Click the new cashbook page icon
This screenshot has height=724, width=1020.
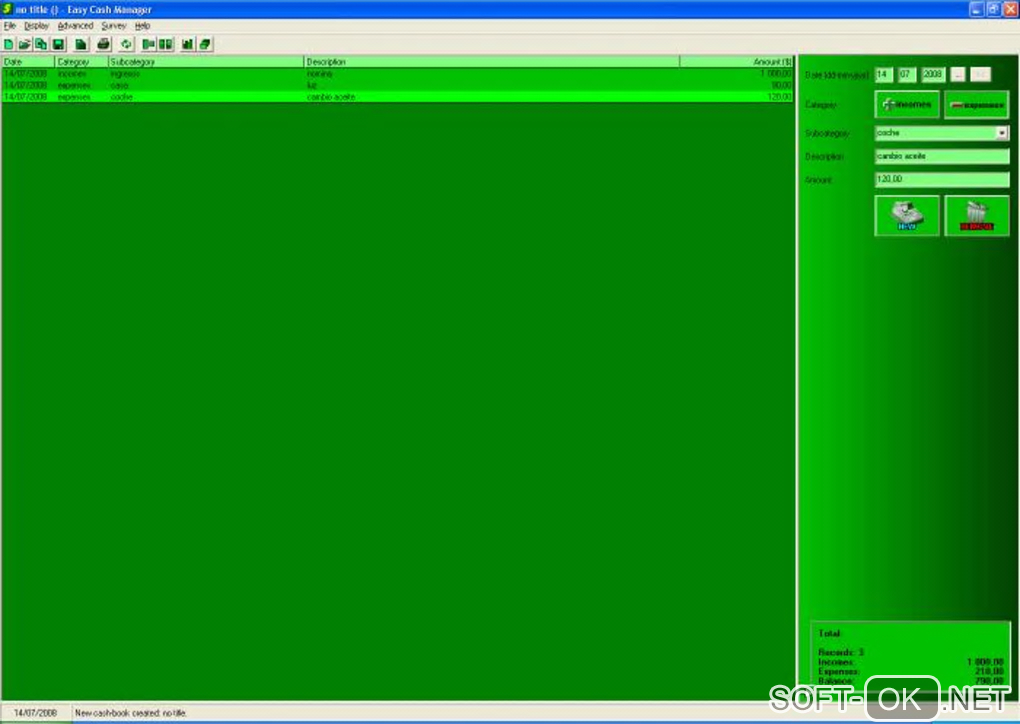(8, 44)
